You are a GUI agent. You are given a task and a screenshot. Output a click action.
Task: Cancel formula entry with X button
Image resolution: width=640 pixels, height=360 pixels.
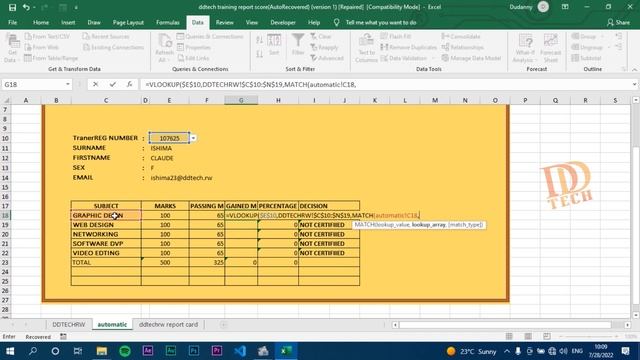click(96, 84)
